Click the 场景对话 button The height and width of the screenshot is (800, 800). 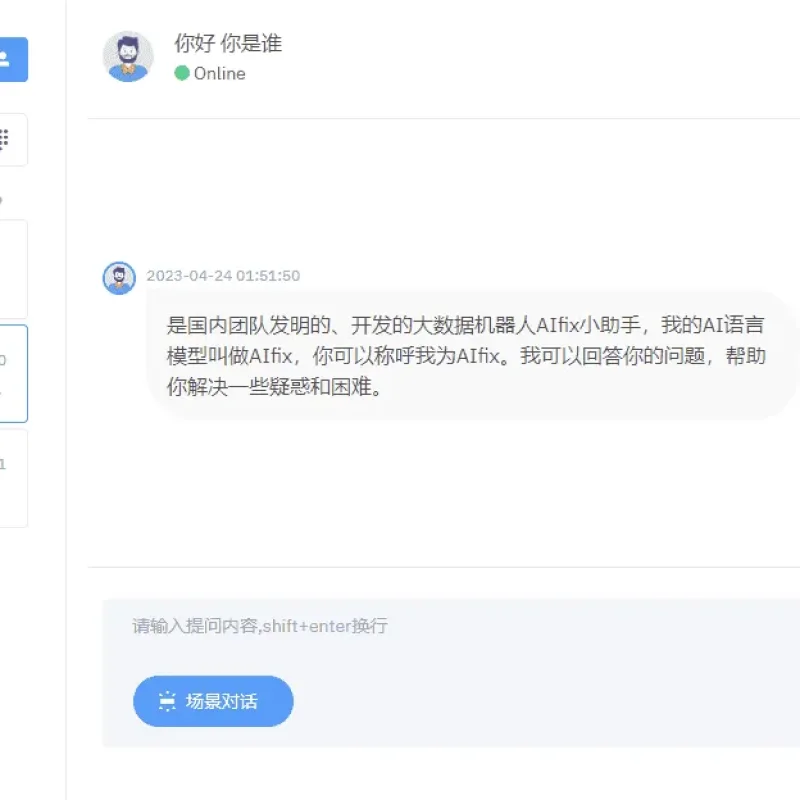click(213, 701)
